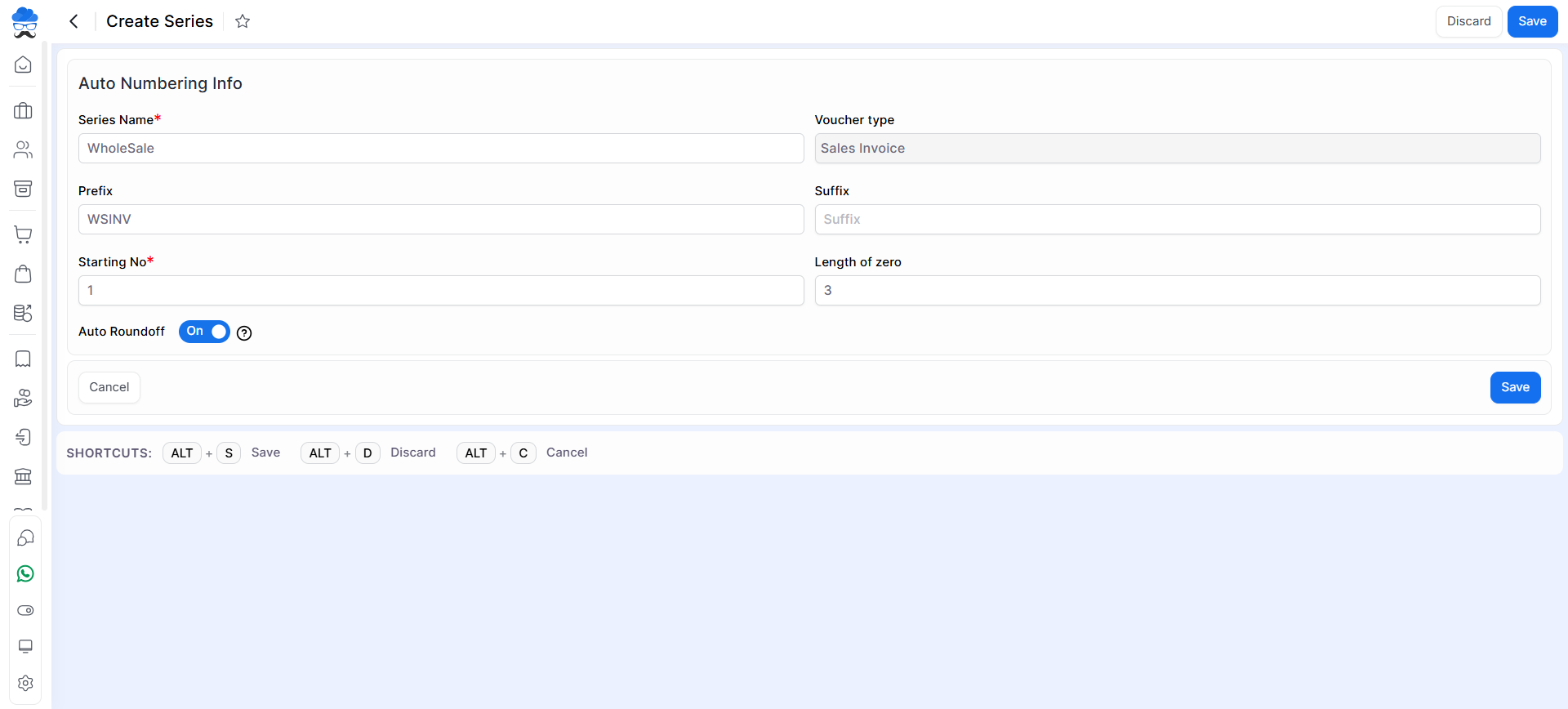Click the Auto Roundoff help icon
Screen dimensions: 1568x709
pyautogui.click(x=244, y=332)
